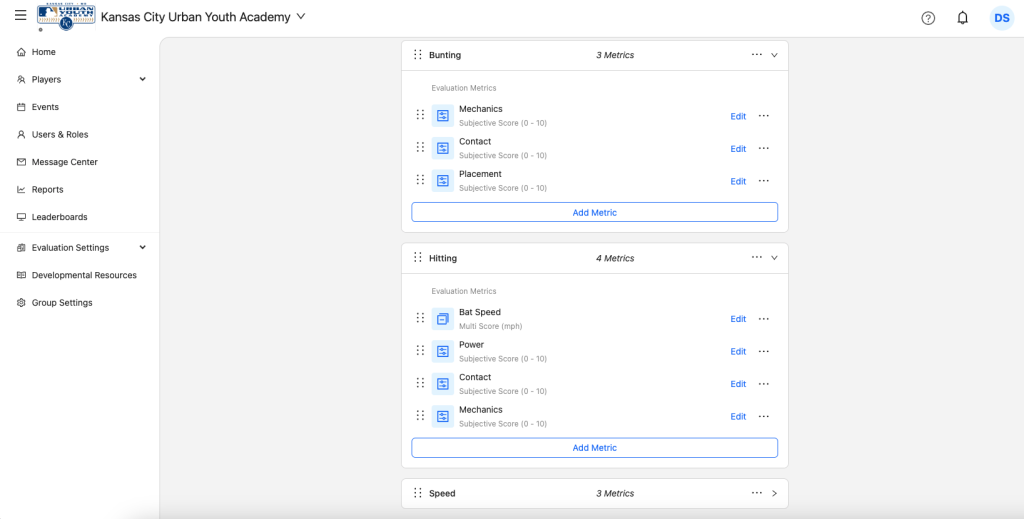Viewport: 1024px width, 519px height.
Task: Expand the Speed section
Action: pos(774,493)
